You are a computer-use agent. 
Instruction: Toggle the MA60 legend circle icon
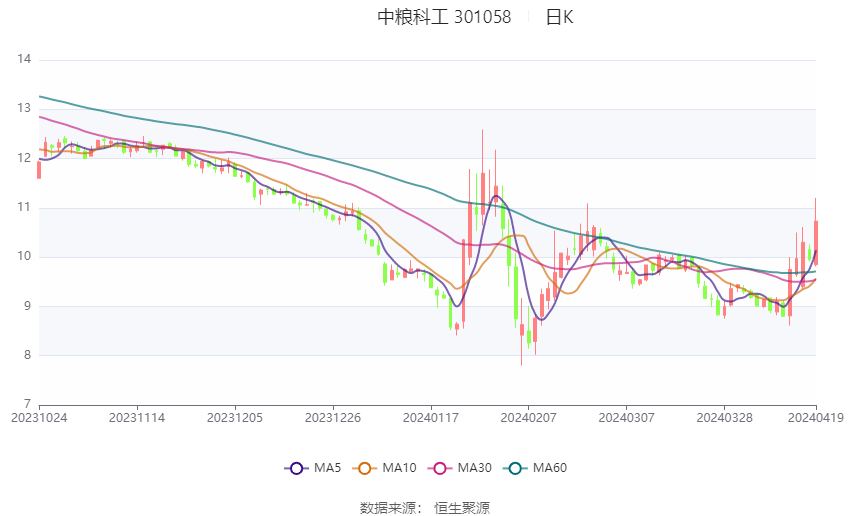(x=515, y=468)
